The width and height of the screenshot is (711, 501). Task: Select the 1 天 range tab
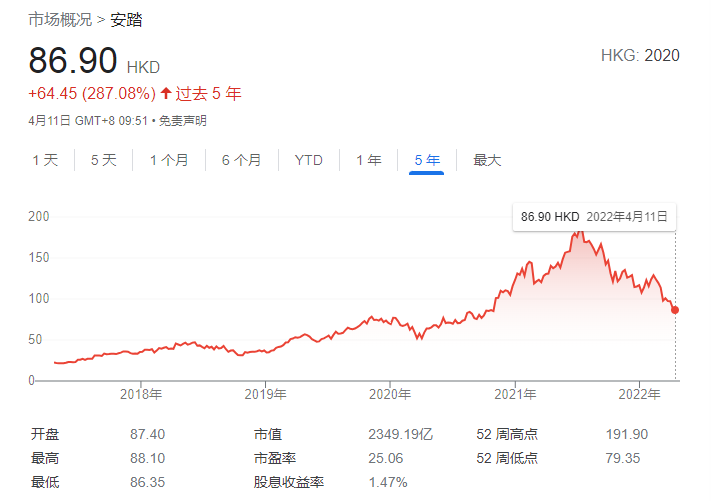[45, 160]
